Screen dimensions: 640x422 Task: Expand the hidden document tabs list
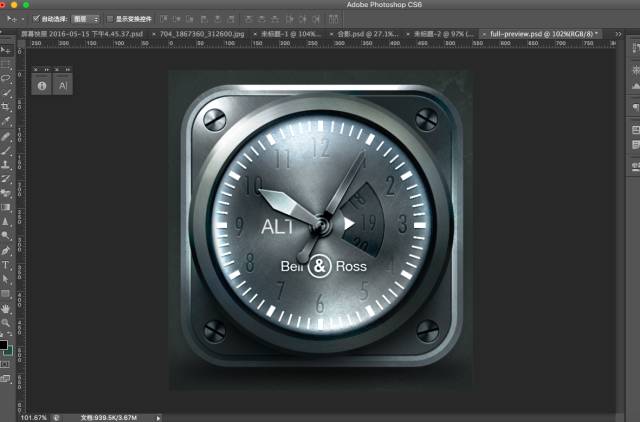click(x=618, y=34)
